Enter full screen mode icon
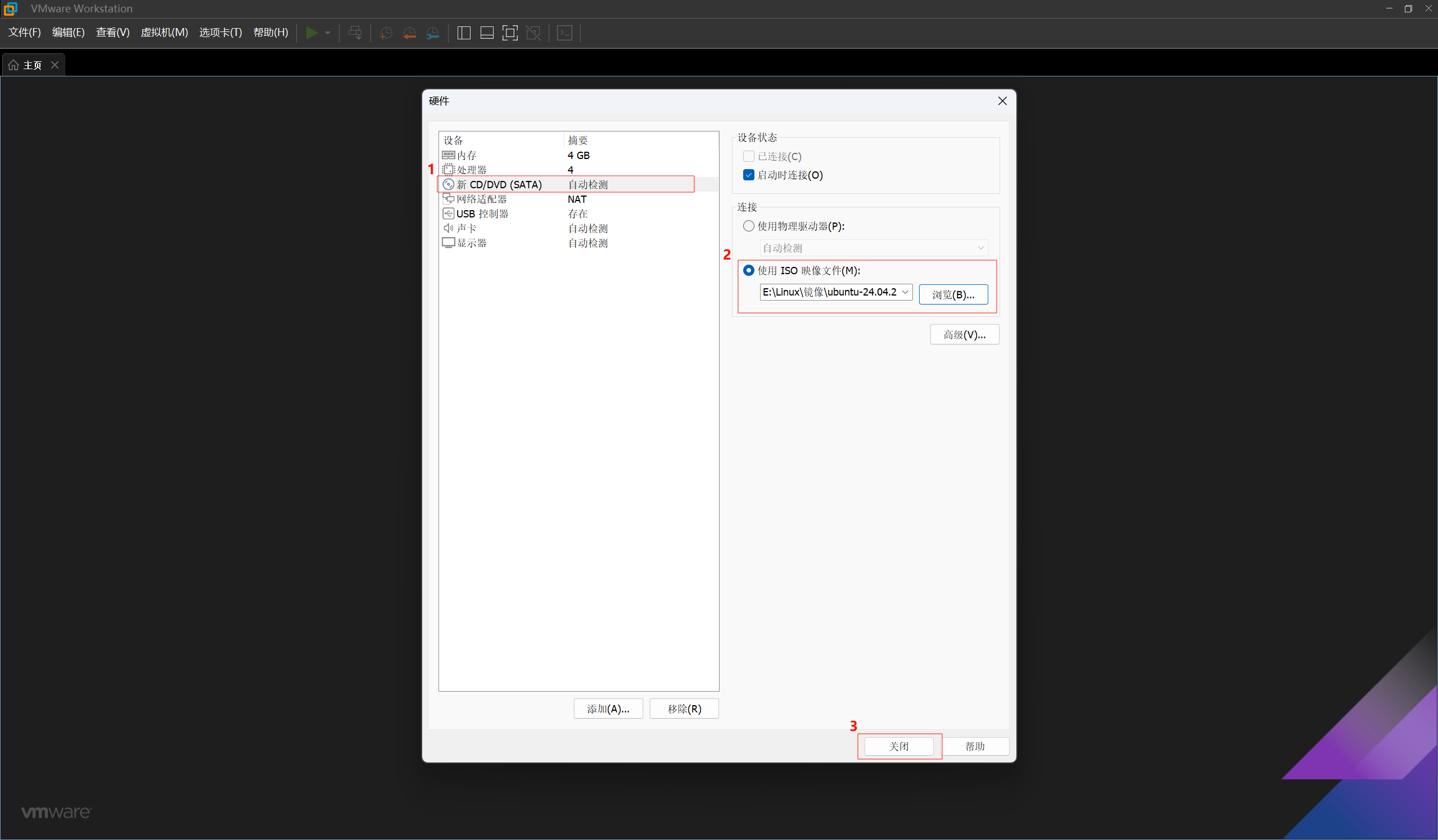The width and height of the screenshot is (1438, 840). [509, 33]
